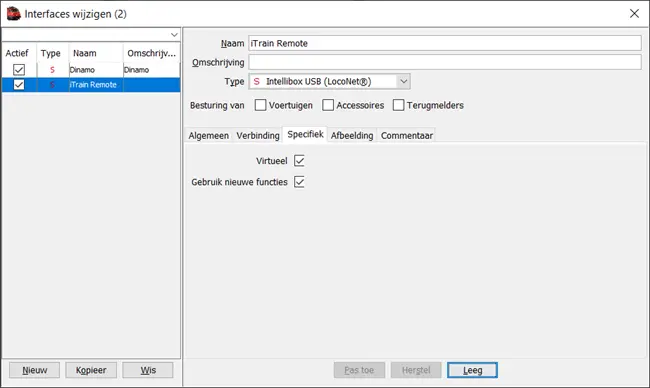Viewport: 650px width, 388px height.
Task: Click the Nieuw button
Action: pyautogui.click(x=34, y=370)
